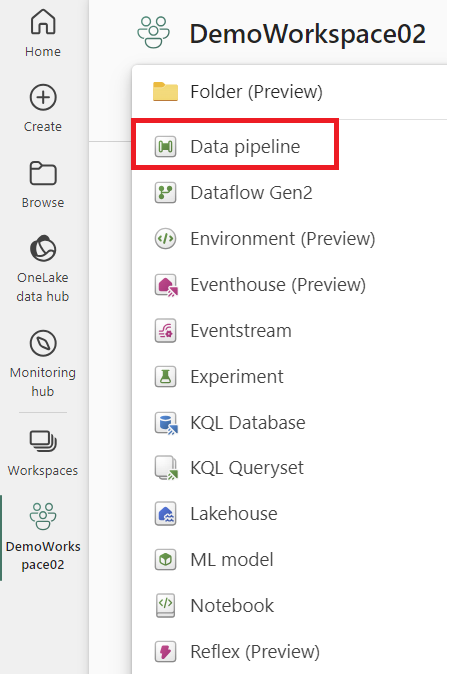The image size is (454, 676).
Task: Click the Create plus icon
Action: (43, 97)
